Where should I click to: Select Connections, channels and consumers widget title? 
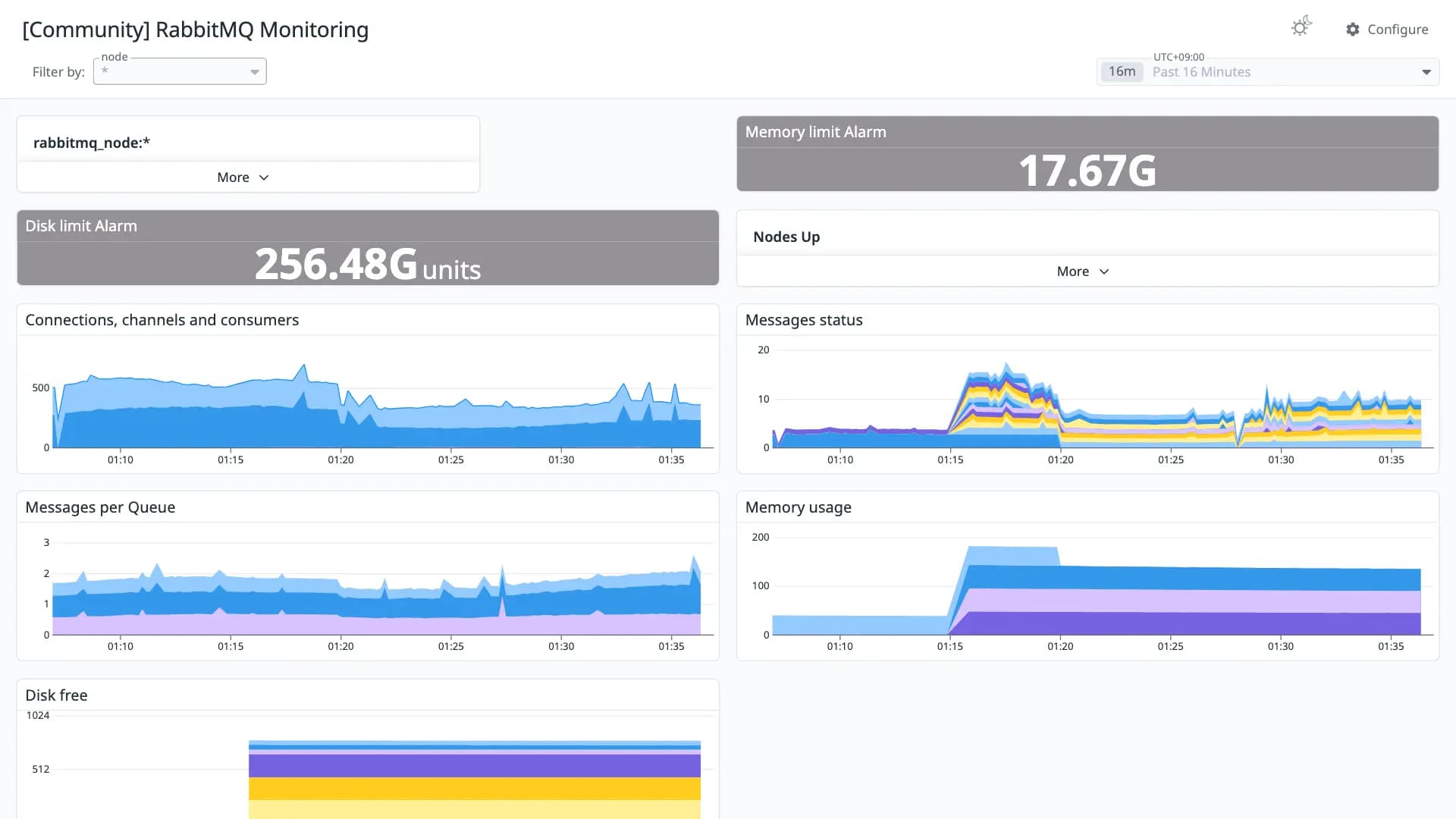click(162, 320)
